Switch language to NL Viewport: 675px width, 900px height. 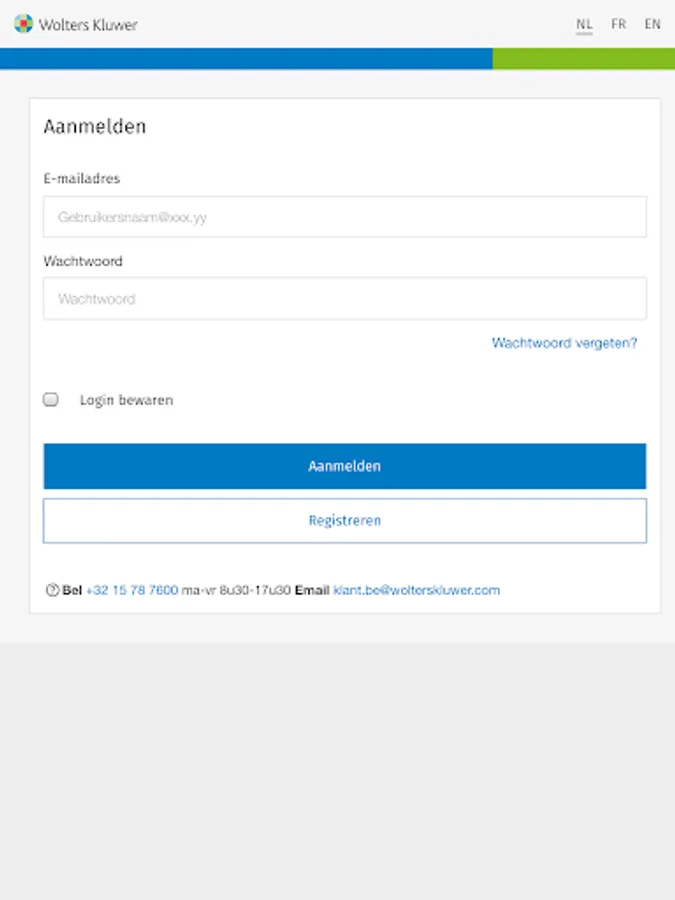point(584,24)
